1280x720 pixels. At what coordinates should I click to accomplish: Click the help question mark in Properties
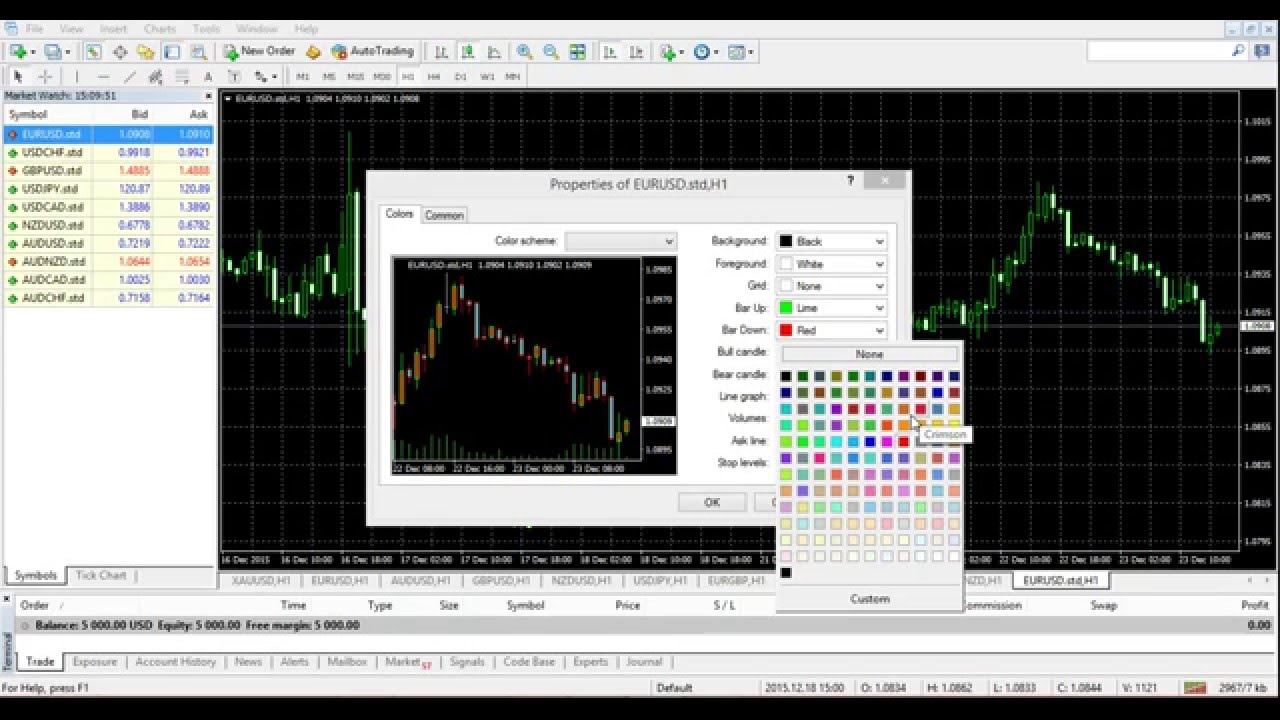coord(851,181)
